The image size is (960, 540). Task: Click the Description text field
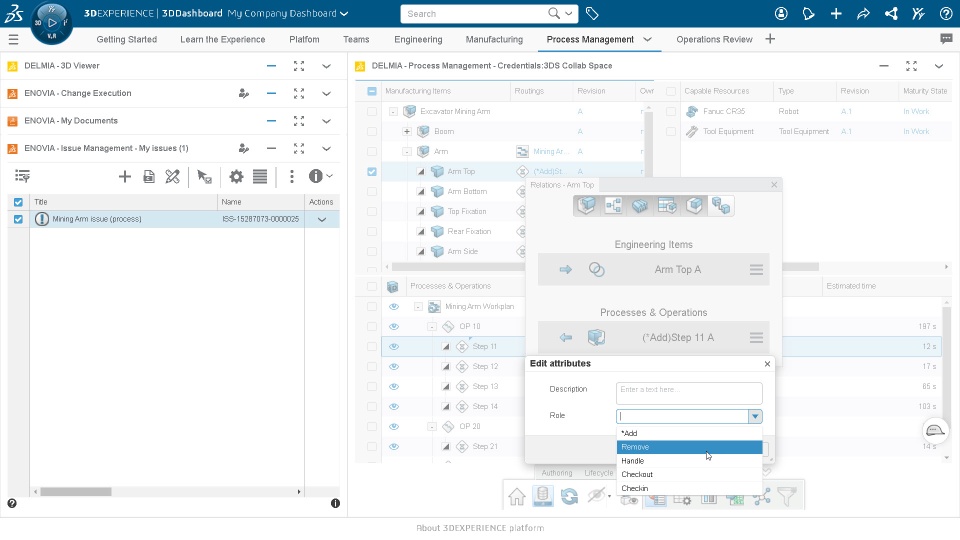(689, 393)
